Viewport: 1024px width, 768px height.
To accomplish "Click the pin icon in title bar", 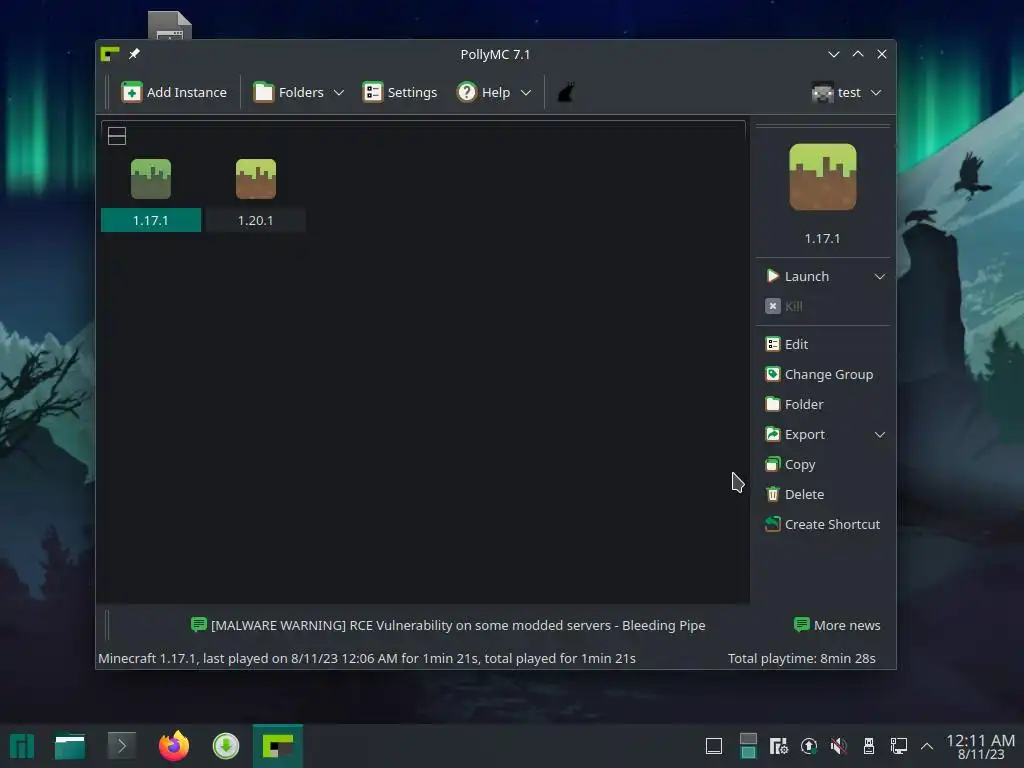I will coord(134,54).
